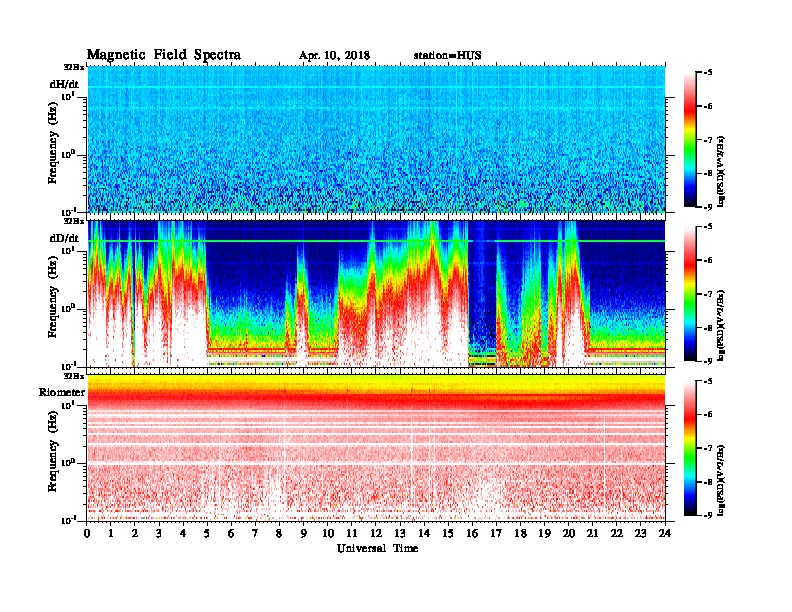
Task: Click the Riometer spectrogram plot area
Action: (x=376, y=447)
